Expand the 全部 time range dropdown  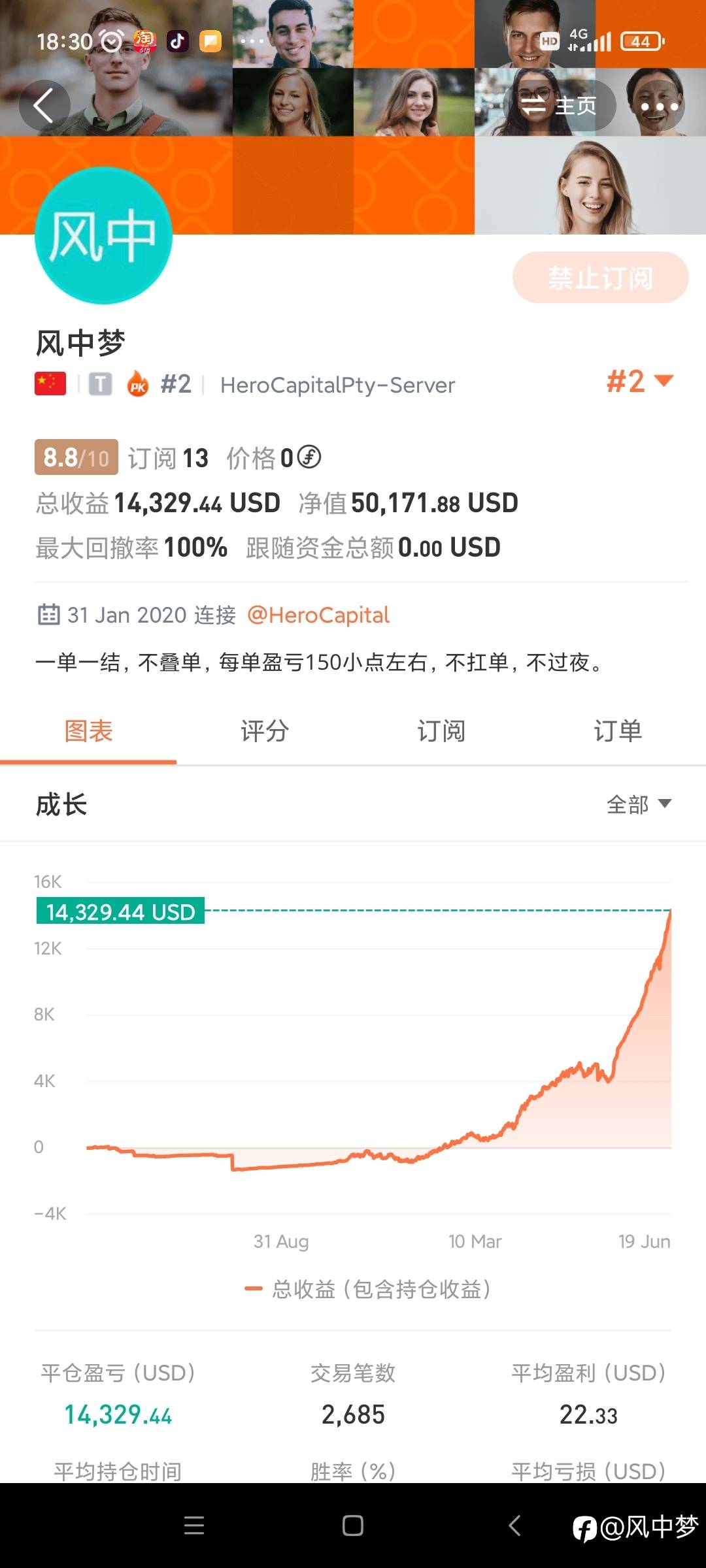click(x=639, y=804)
